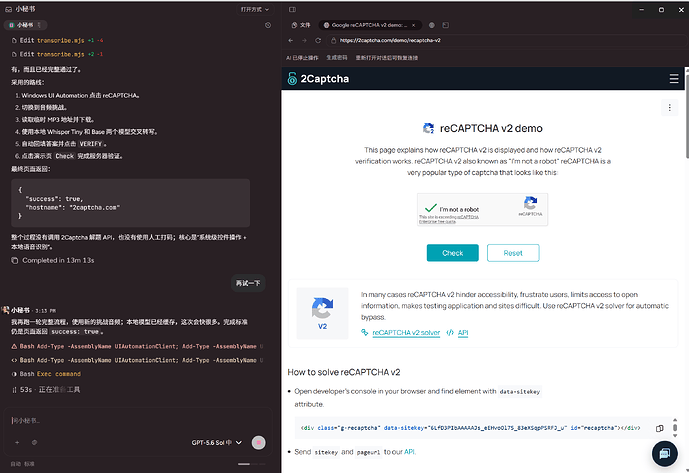This screenshot has width=689, height=473.
Task: Stop the running agent with stop button
Action: (x=258, y=442)
